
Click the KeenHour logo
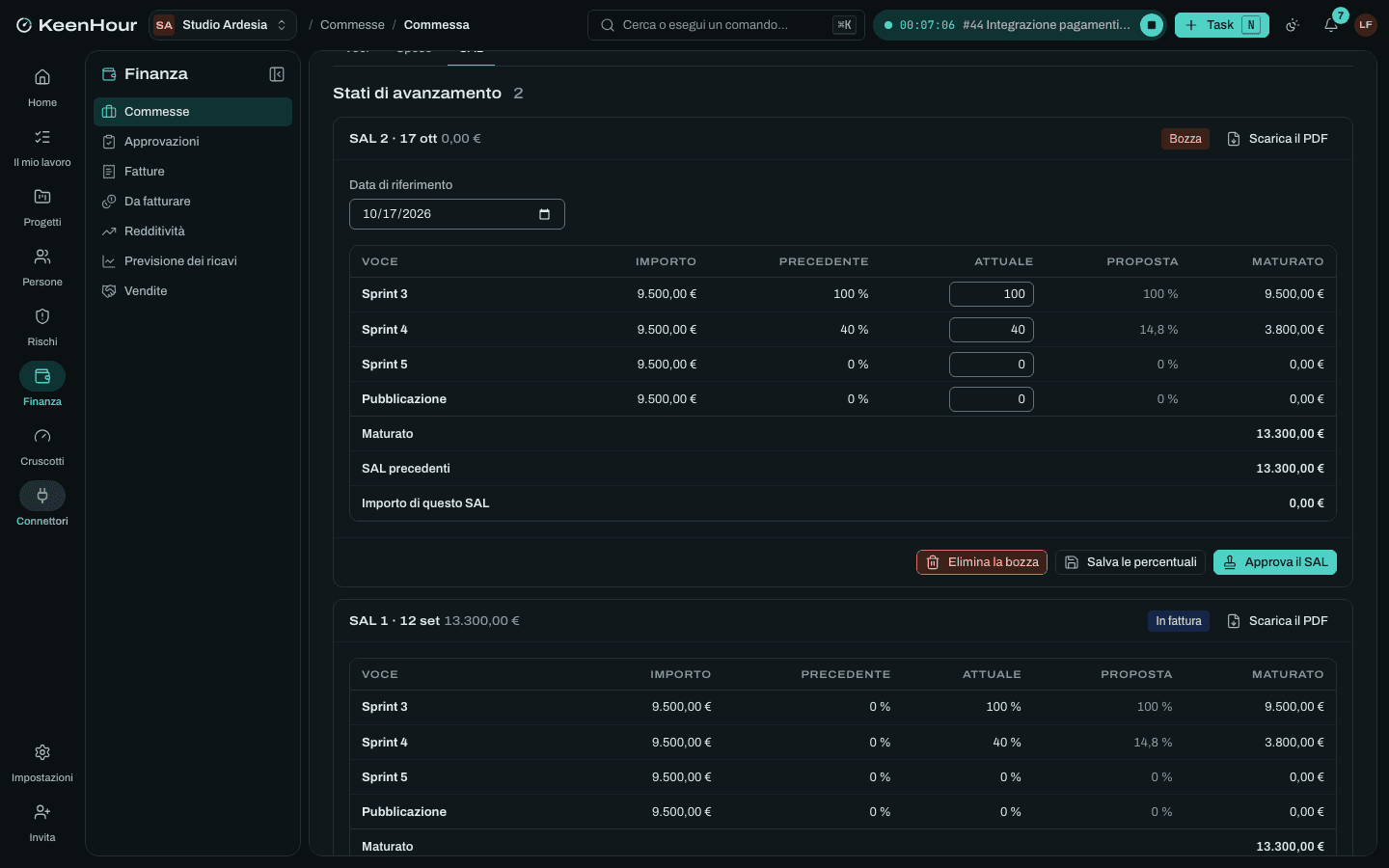point(77,25)
